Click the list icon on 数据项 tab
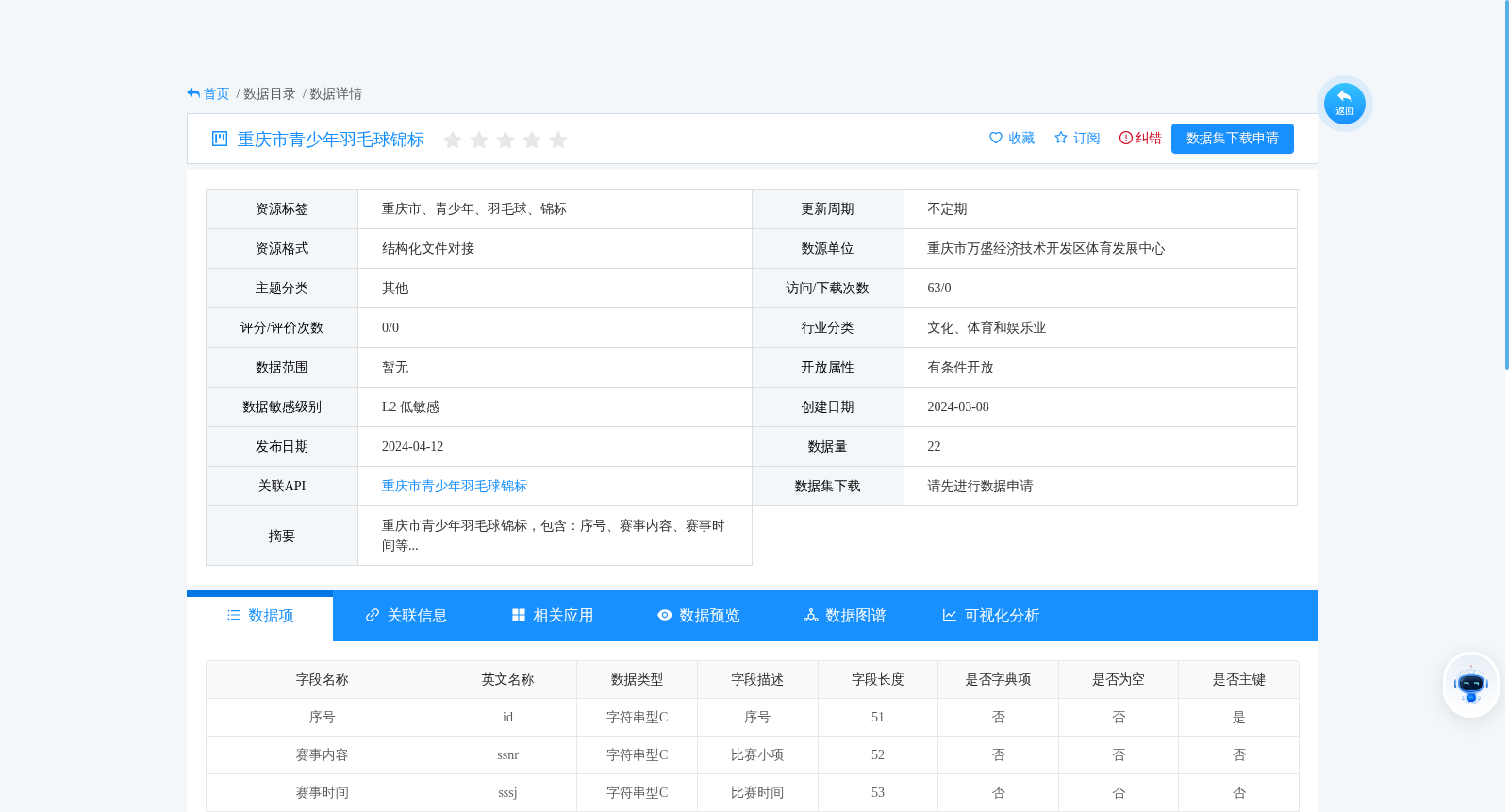This screenshot has height=812, width=1509. click(x=234, y=615)
